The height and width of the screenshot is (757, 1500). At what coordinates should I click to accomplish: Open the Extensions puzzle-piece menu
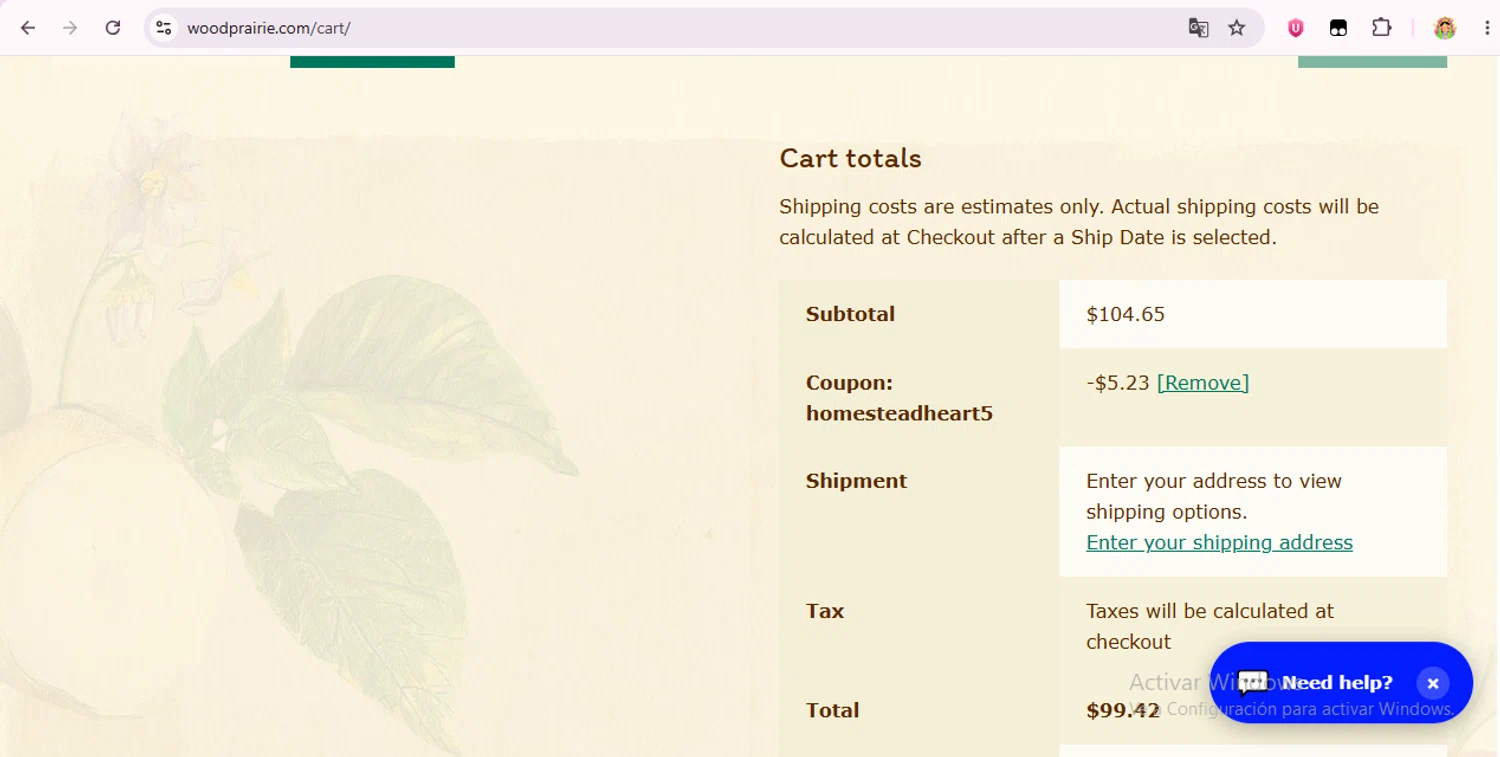[1381, 28]
